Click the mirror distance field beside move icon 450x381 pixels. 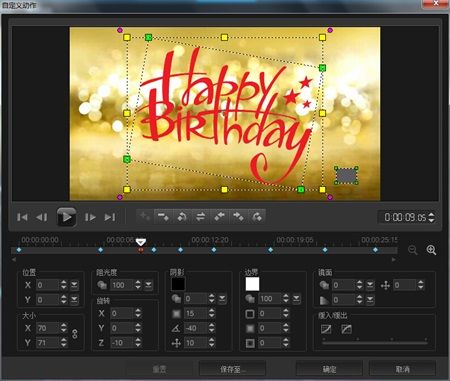point(404,285)
